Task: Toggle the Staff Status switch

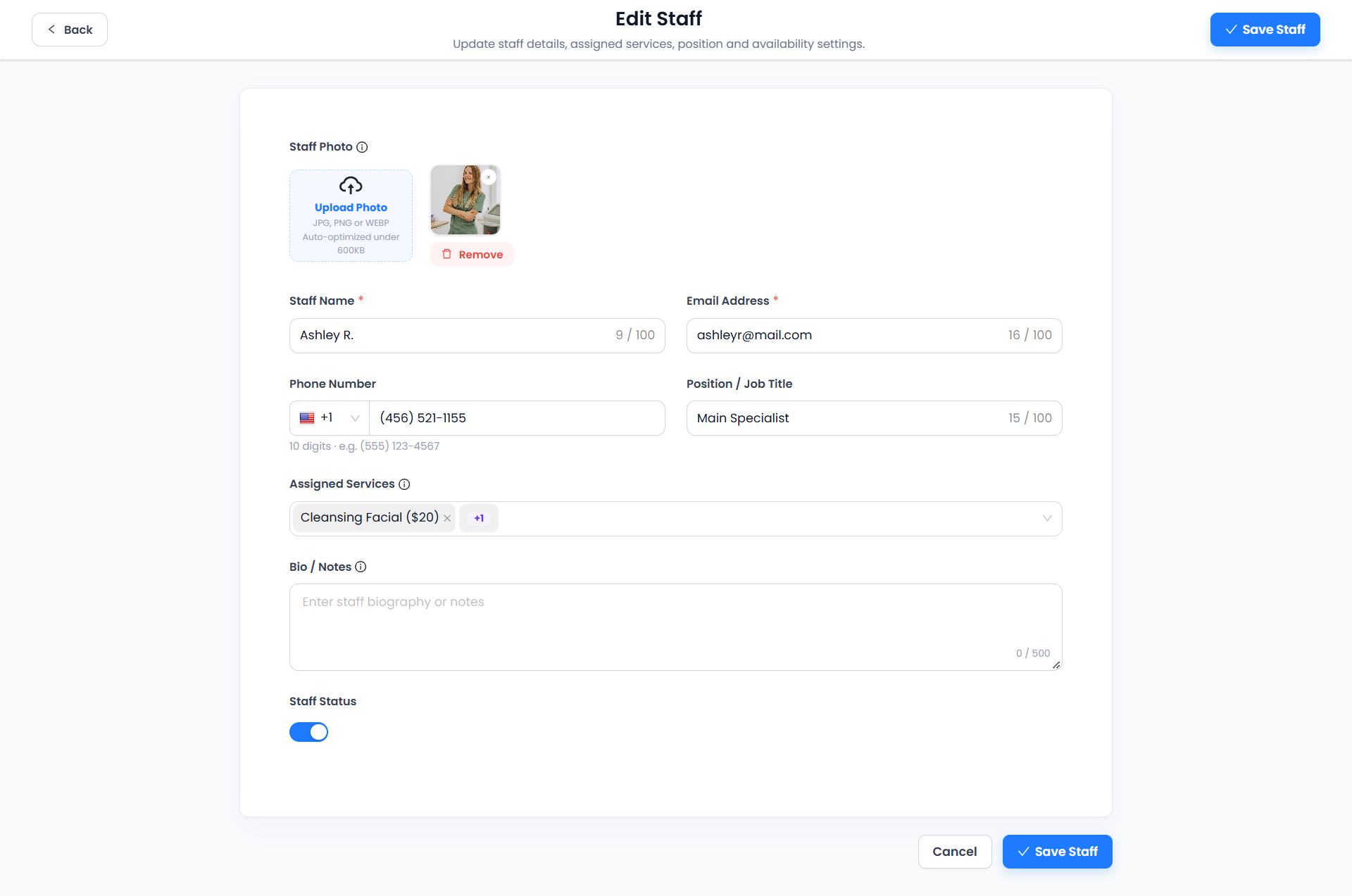Action: [308, 732]
